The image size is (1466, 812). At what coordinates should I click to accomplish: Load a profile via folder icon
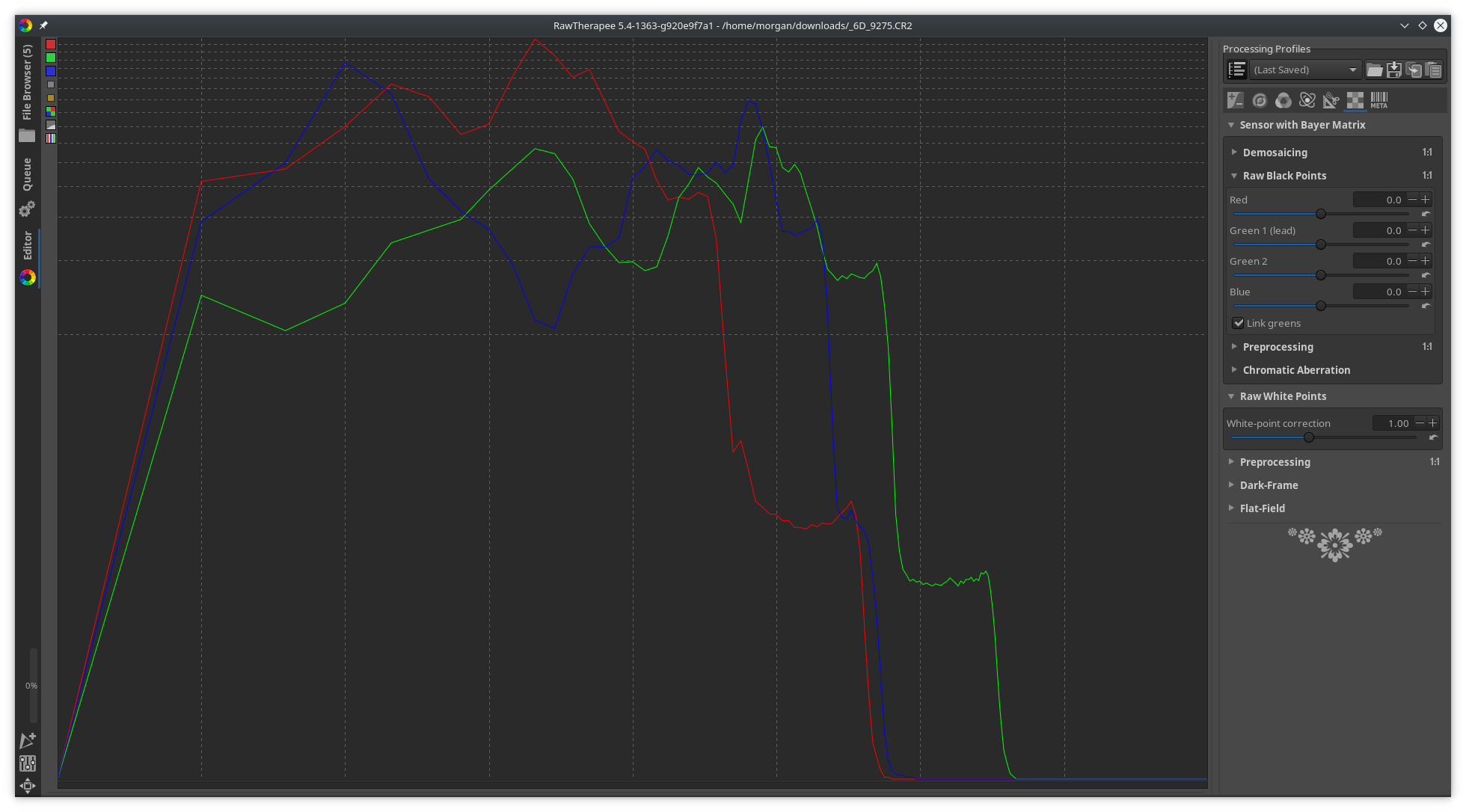(x=1375, y=70)
